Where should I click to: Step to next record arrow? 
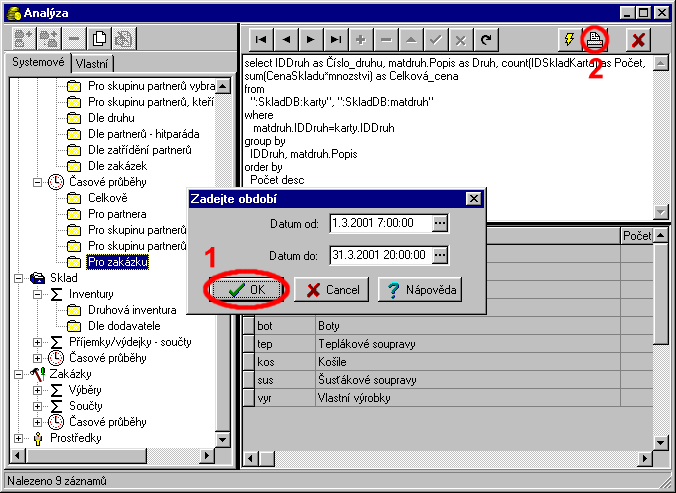point(310,39)
